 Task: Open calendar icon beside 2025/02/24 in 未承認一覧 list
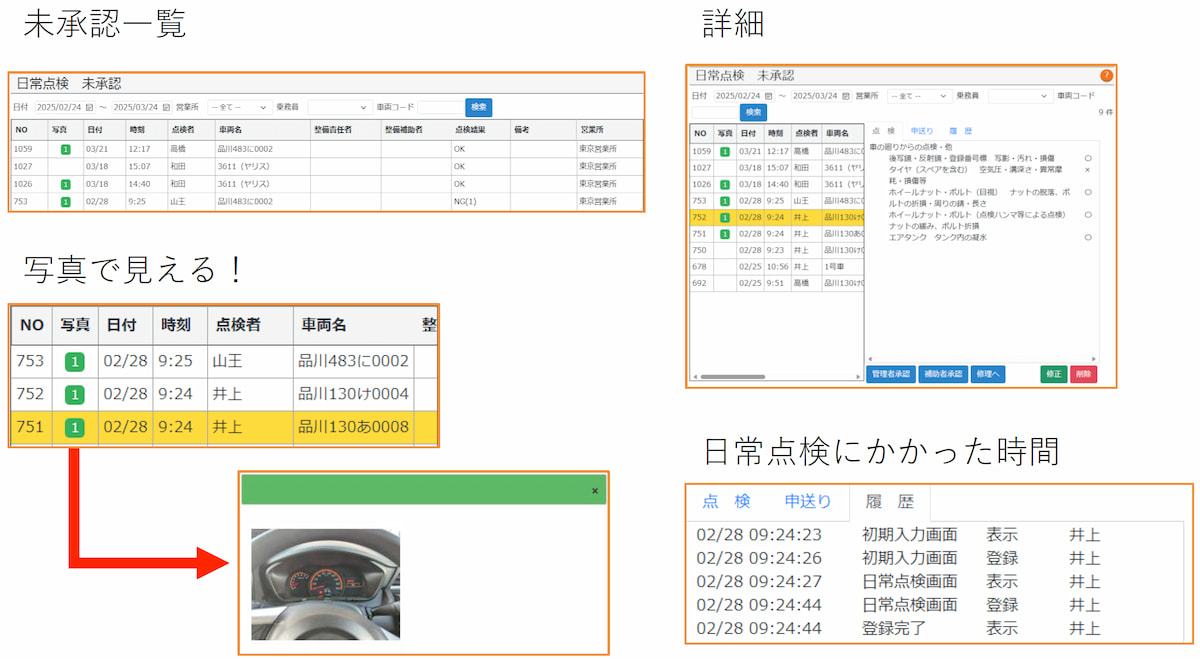point(89,107)
